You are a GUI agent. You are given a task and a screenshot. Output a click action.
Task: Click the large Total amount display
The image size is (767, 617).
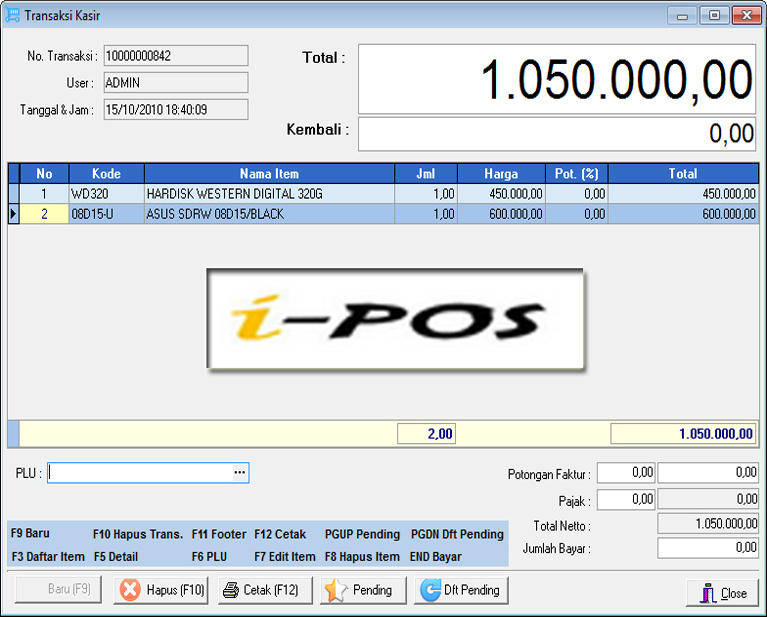[x=557, y=79]
